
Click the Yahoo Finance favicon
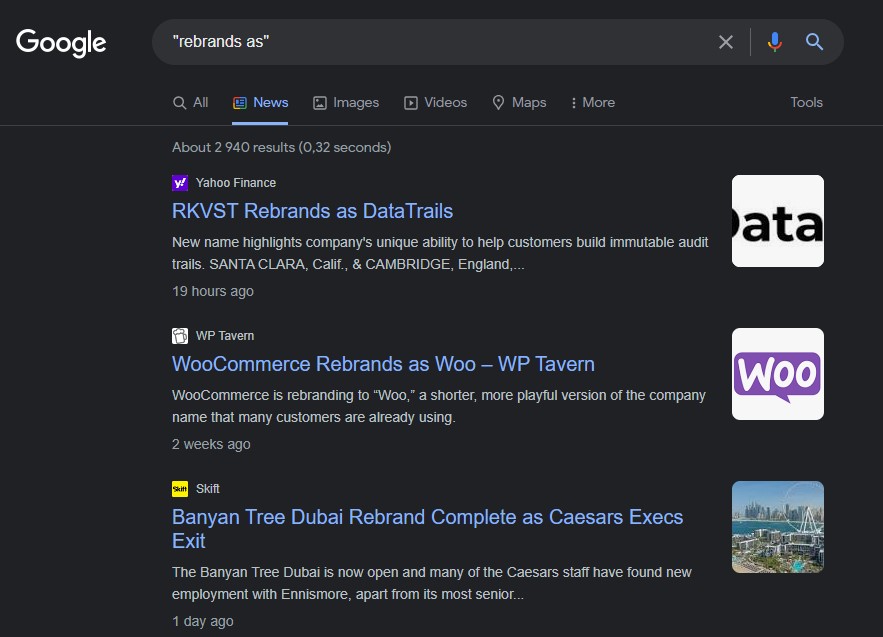(180, 183)
